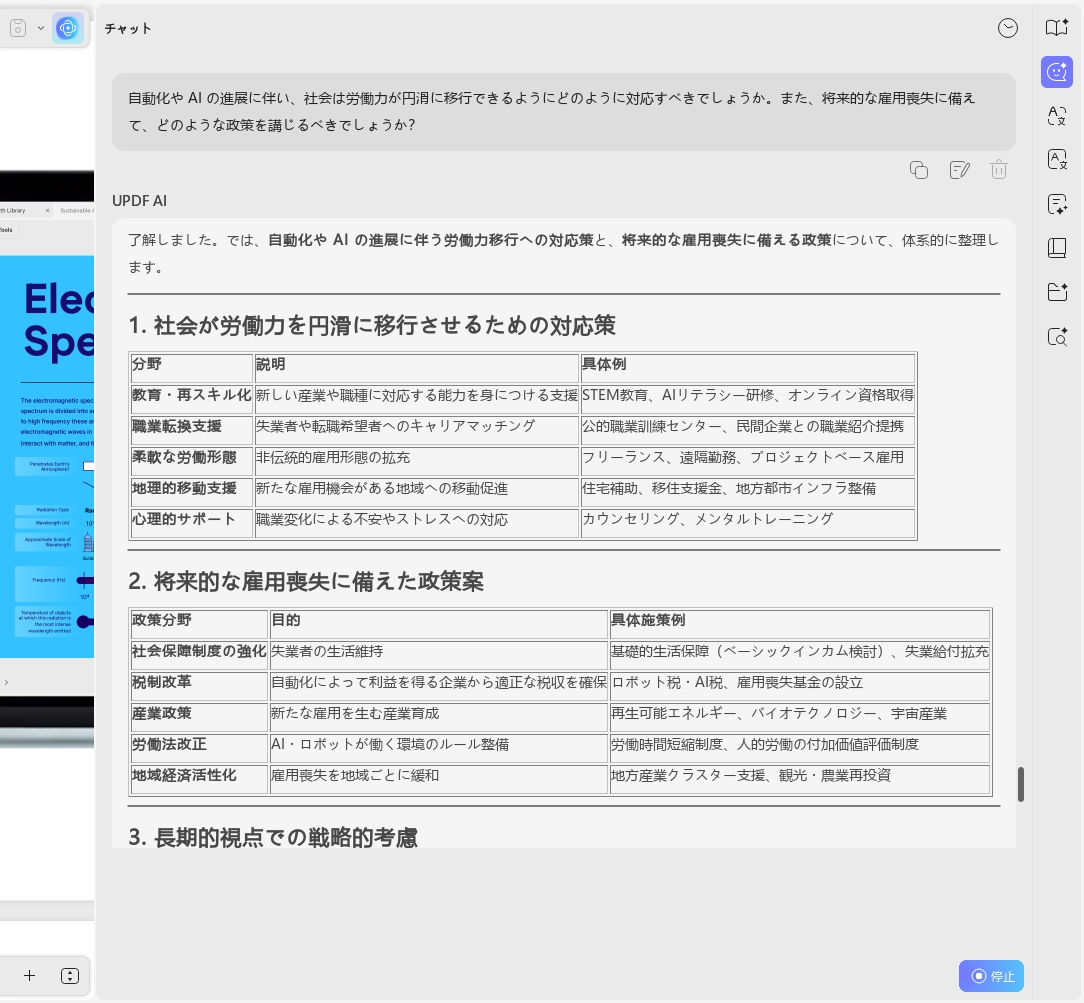Screen dimensions: 1084x1003
Task: Close the Library tab in the PDF preview
Action: pos(47,210)
